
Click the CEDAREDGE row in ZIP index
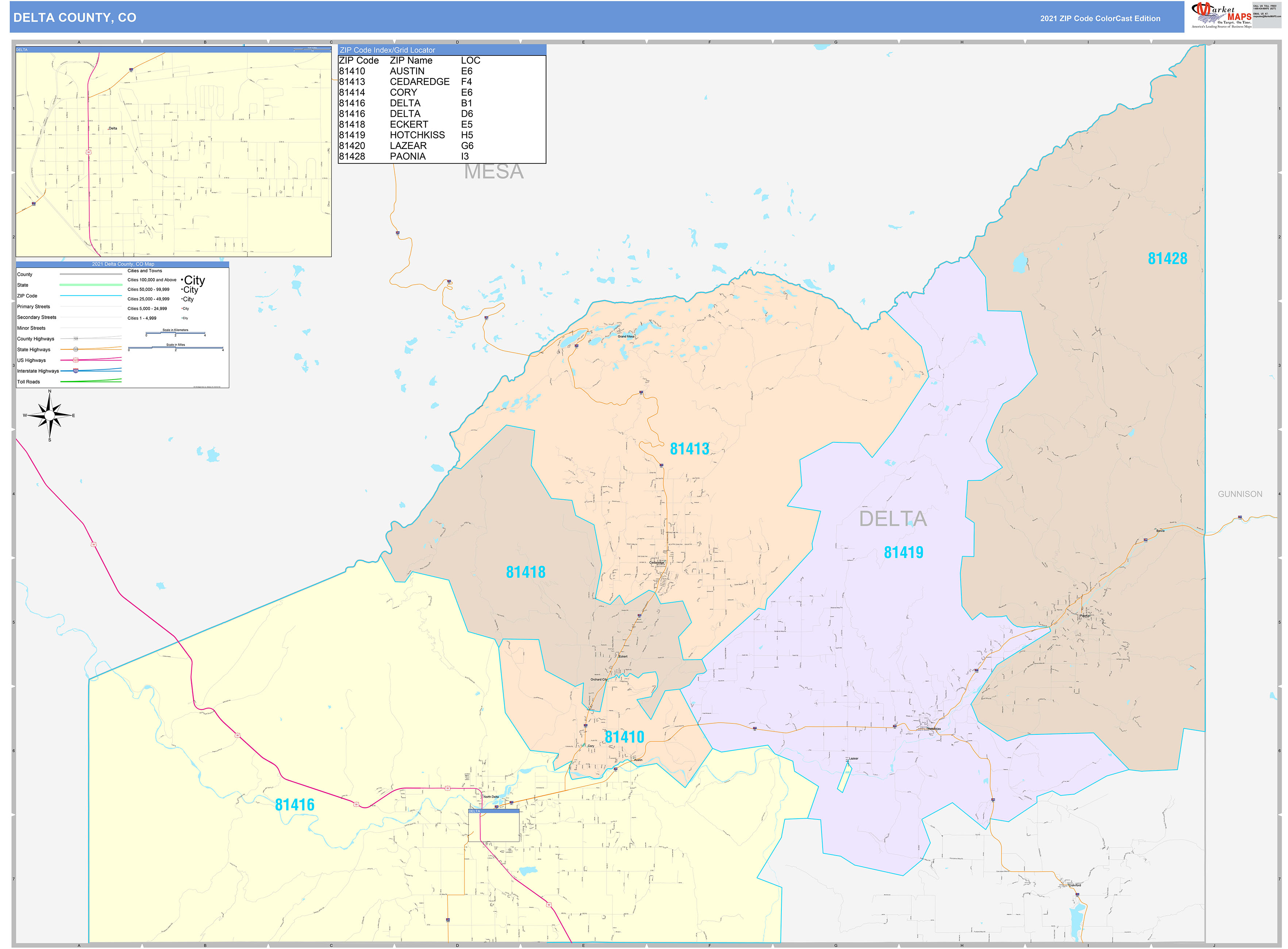click(419, 81)
